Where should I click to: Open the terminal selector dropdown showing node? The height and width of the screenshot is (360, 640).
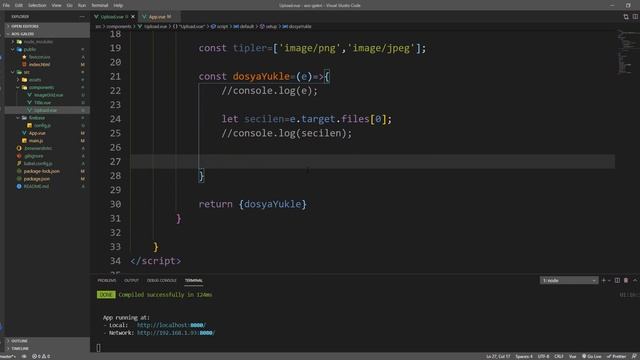tap(569, 281)
